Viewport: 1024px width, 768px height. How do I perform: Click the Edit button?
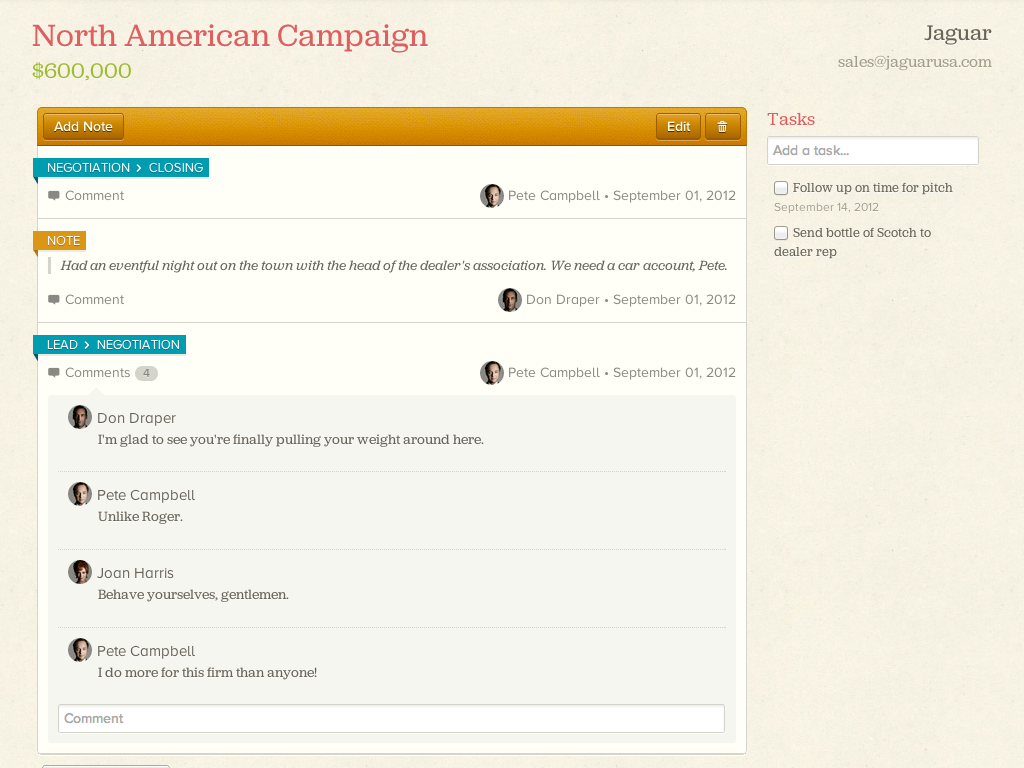click(x=679, y=127)
